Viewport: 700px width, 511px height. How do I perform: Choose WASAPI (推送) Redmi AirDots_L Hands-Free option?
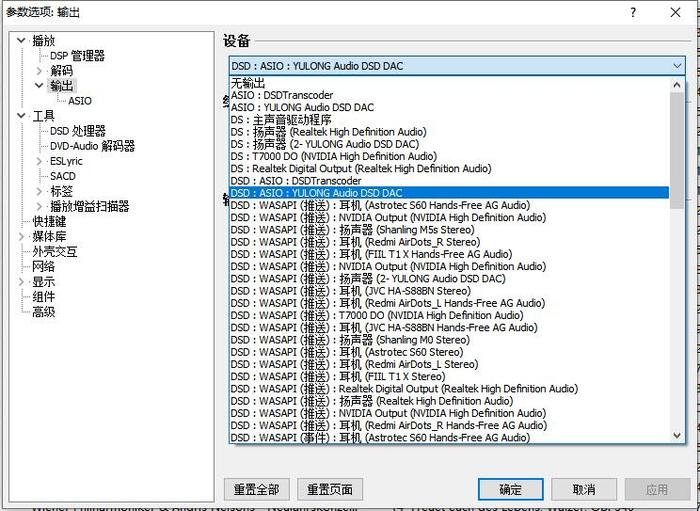pyautogui.click(x=449, y=303)
